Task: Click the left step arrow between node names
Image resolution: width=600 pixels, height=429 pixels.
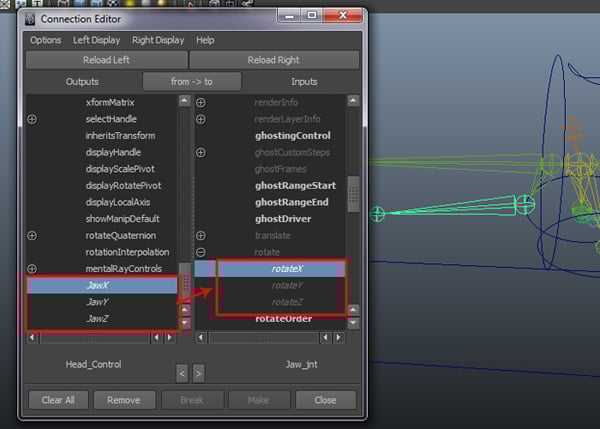Action: click(181, 373)
